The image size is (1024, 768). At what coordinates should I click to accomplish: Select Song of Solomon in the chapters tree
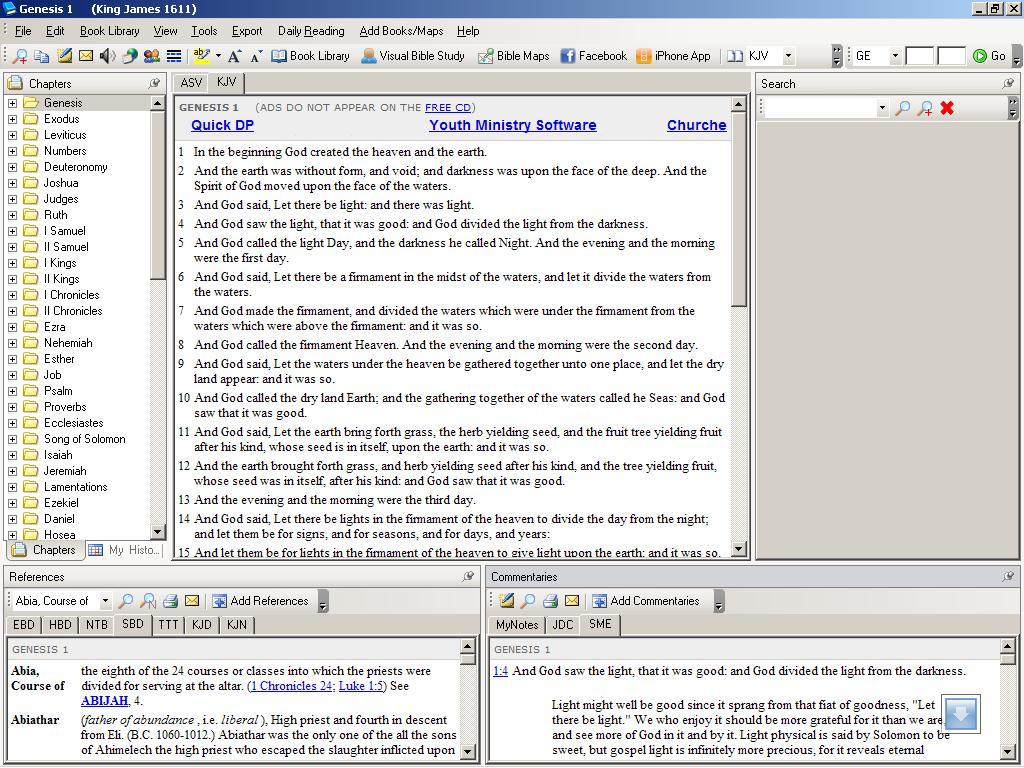coord(84,439)
